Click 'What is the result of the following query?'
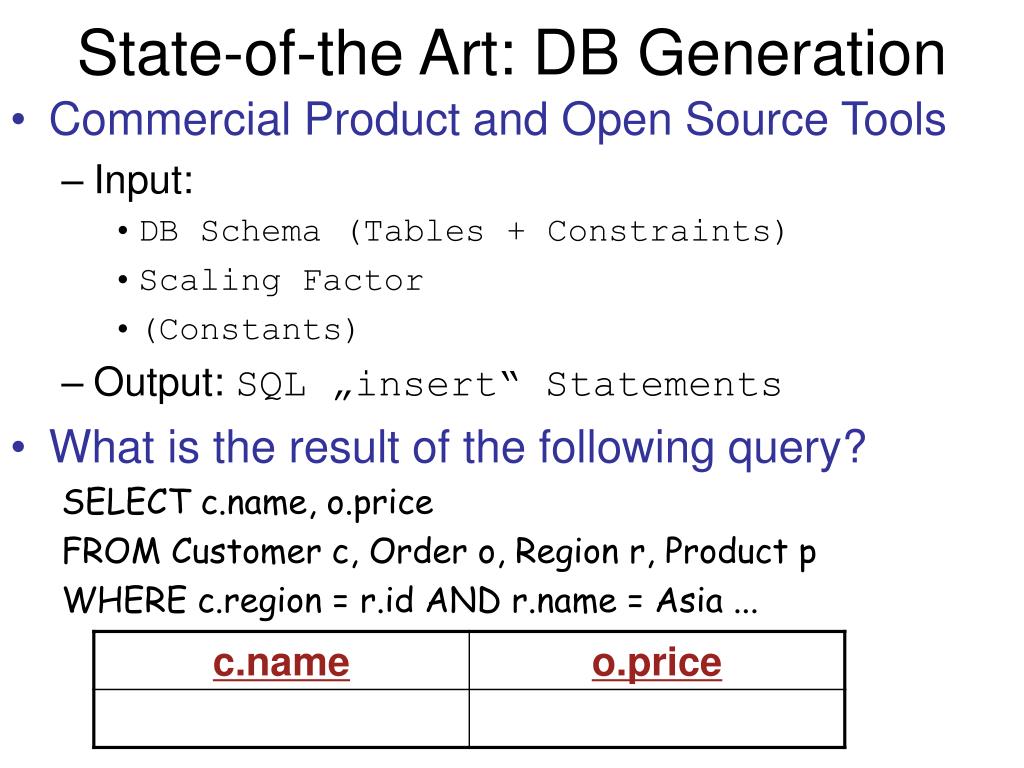 [x=457, y=448]
